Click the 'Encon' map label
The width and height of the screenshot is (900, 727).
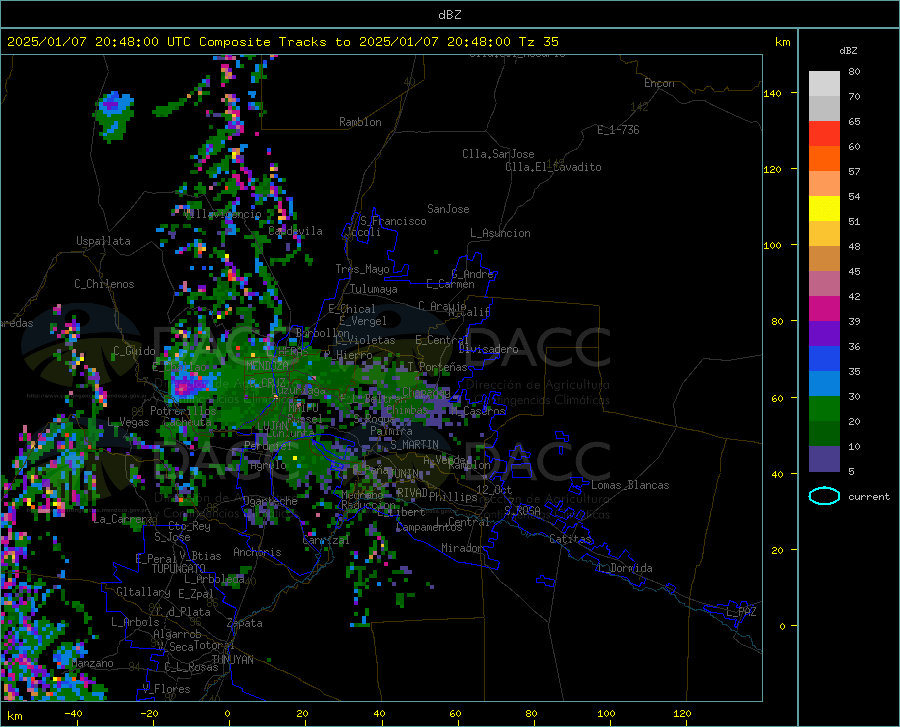point(659,83)
